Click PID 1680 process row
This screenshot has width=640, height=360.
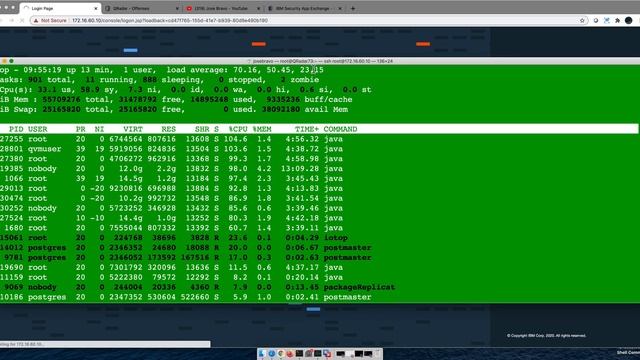pos(171,228)
